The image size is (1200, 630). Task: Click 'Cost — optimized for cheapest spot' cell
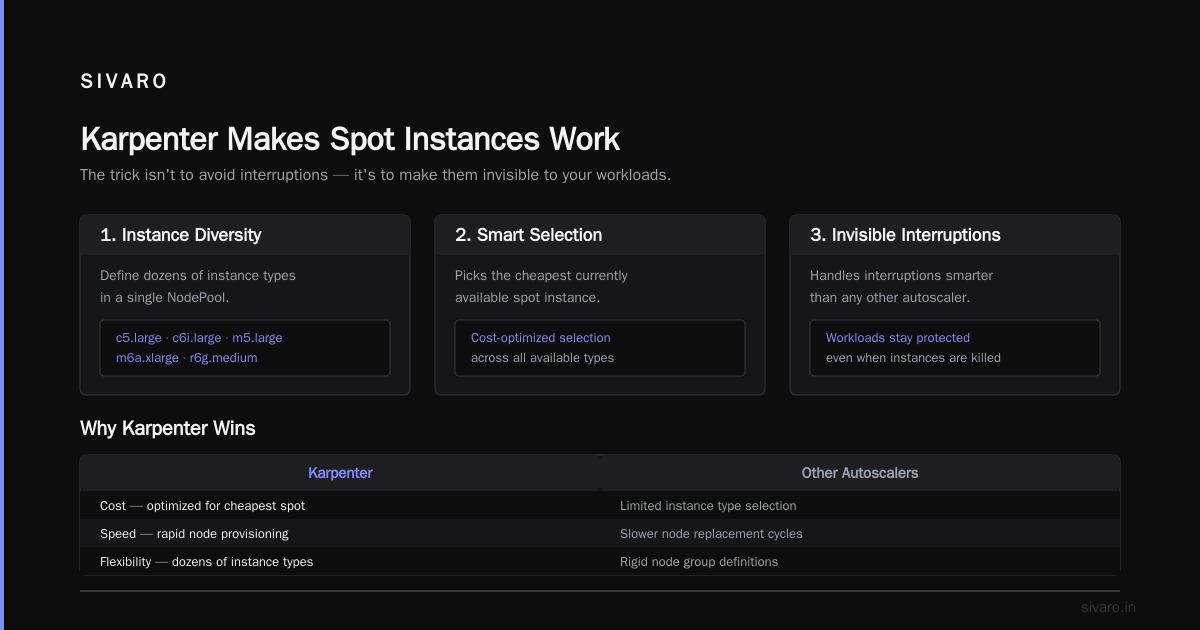click(340, 506)
